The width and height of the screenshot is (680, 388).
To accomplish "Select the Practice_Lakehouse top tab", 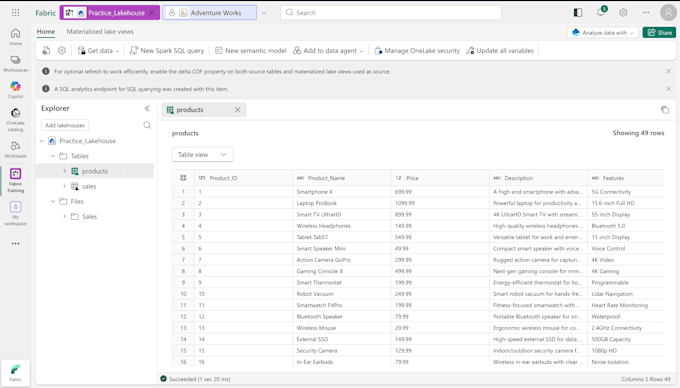I will point(110,13).
